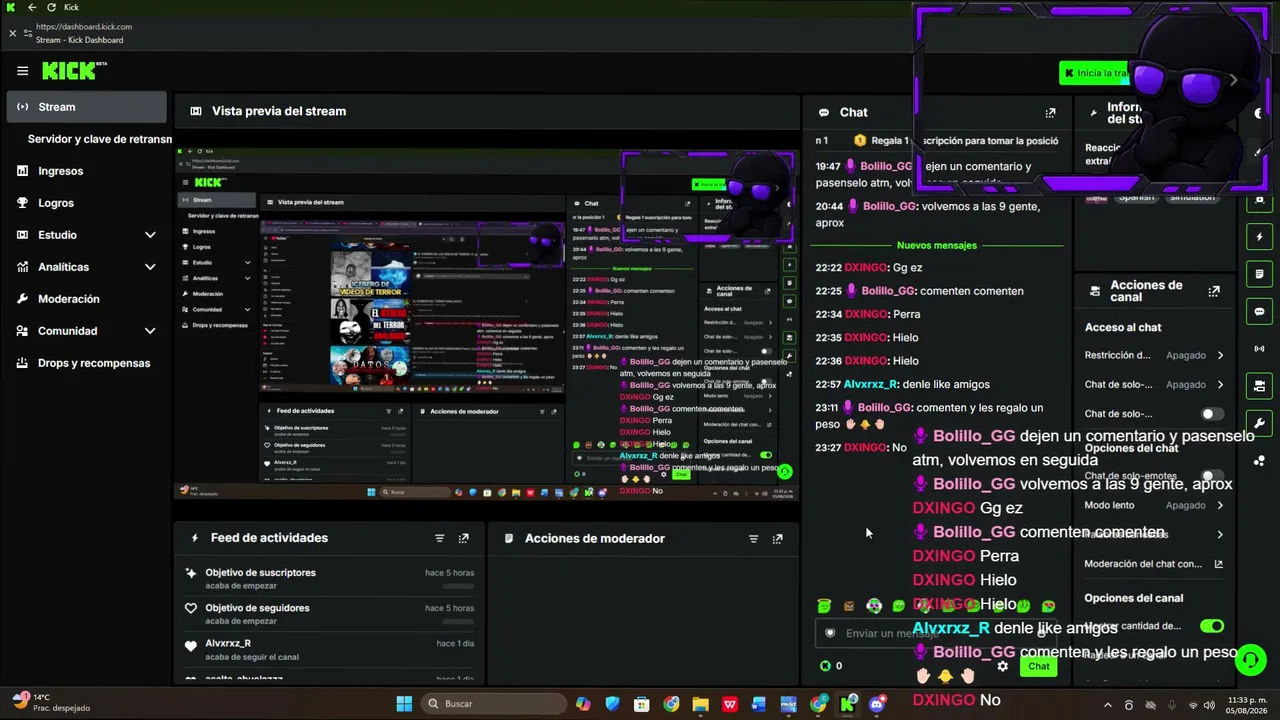This screenshot has height=720, width=1280.
Task: Open the Windows Start menu
Action: 404,704
